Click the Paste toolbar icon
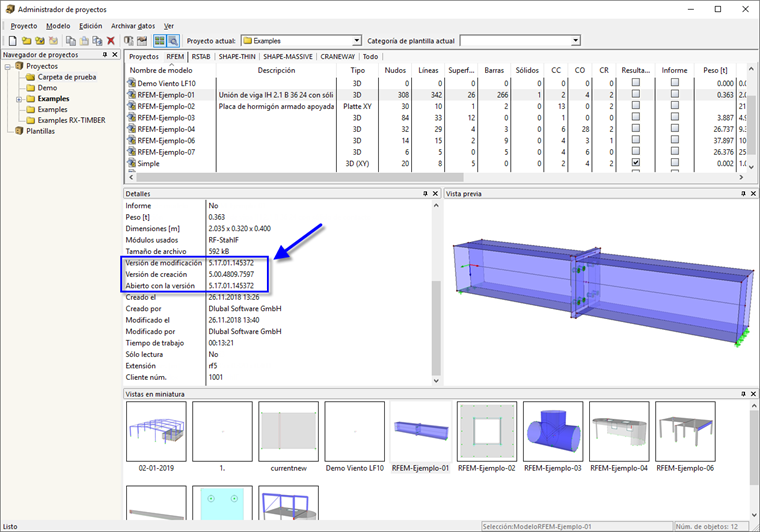 click(84, 41)
